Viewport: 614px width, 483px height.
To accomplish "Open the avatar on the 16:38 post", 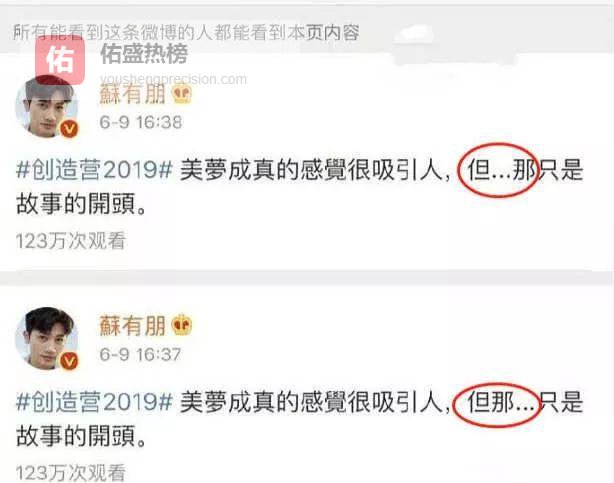I will (47, 107).
